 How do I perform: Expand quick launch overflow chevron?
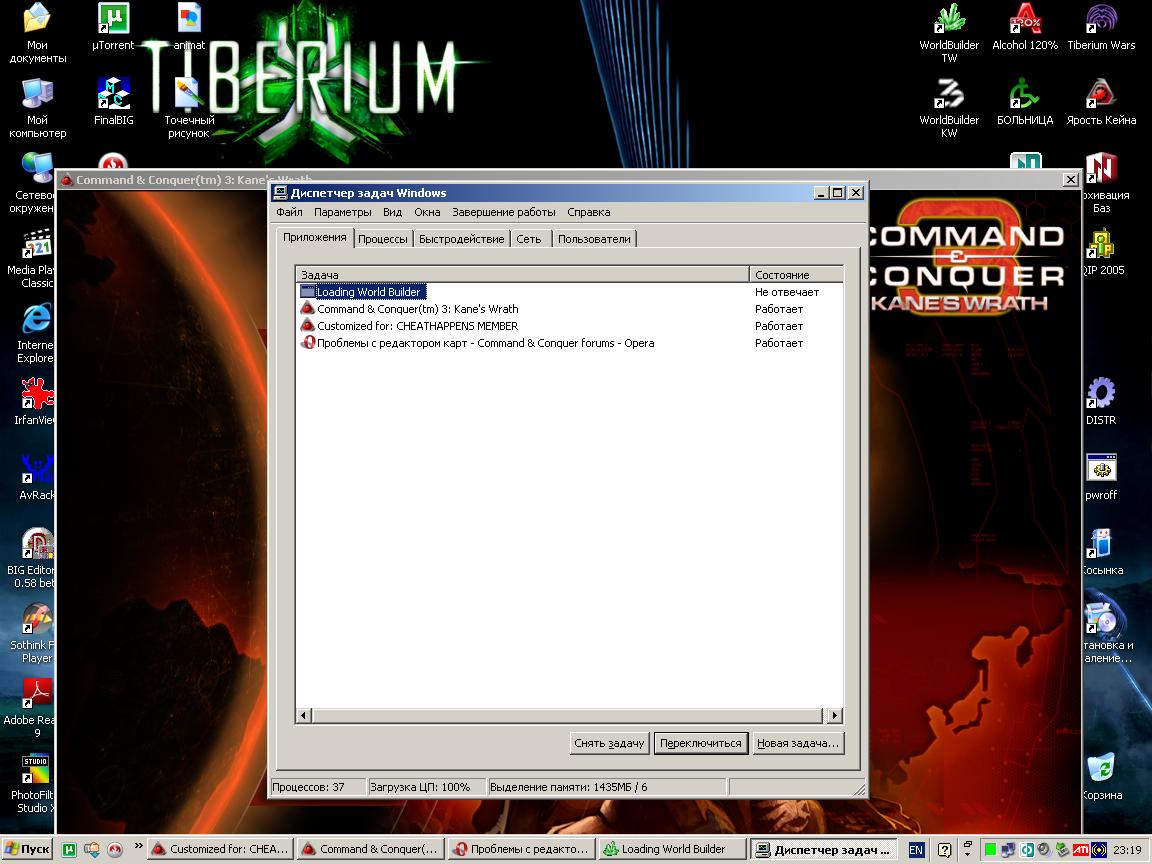point(138,846)
